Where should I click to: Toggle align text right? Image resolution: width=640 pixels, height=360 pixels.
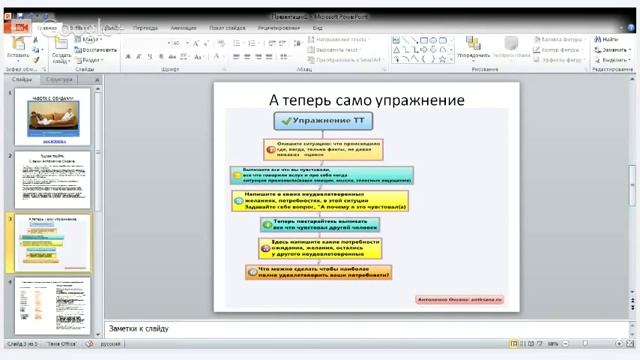pos(258,57)
